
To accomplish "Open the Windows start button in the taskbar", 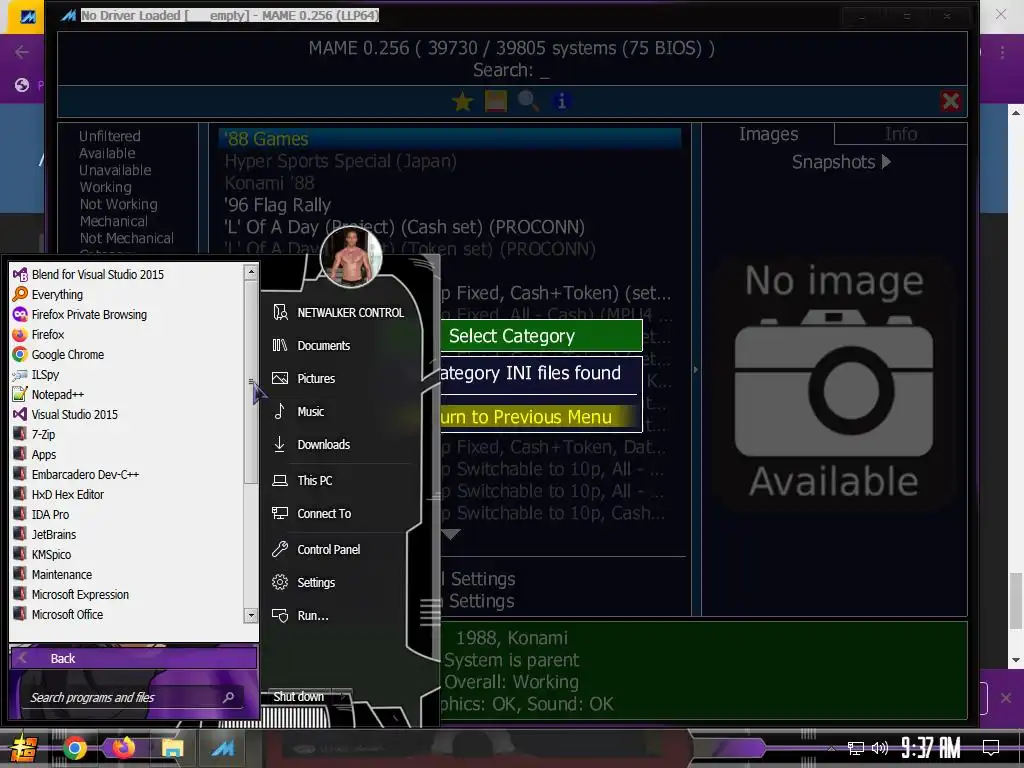I will pyautogui.click(x=24, y=748).
